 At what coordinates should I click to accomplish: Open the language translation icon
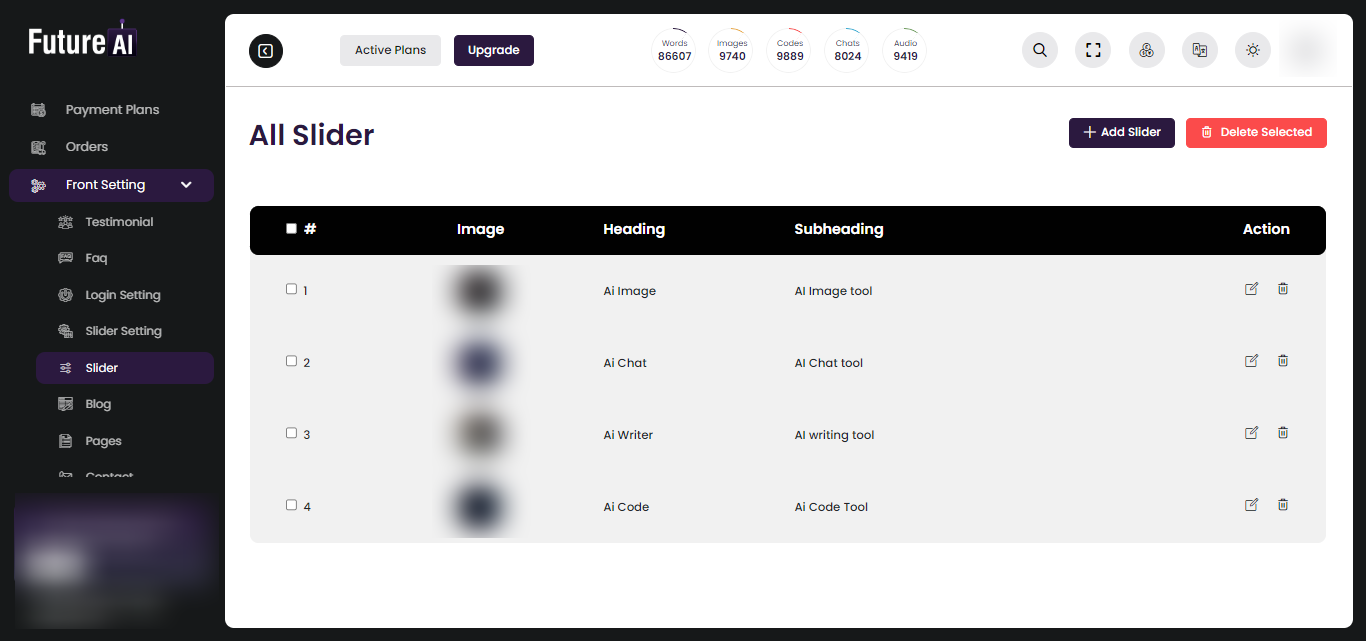click(1199, 50)
